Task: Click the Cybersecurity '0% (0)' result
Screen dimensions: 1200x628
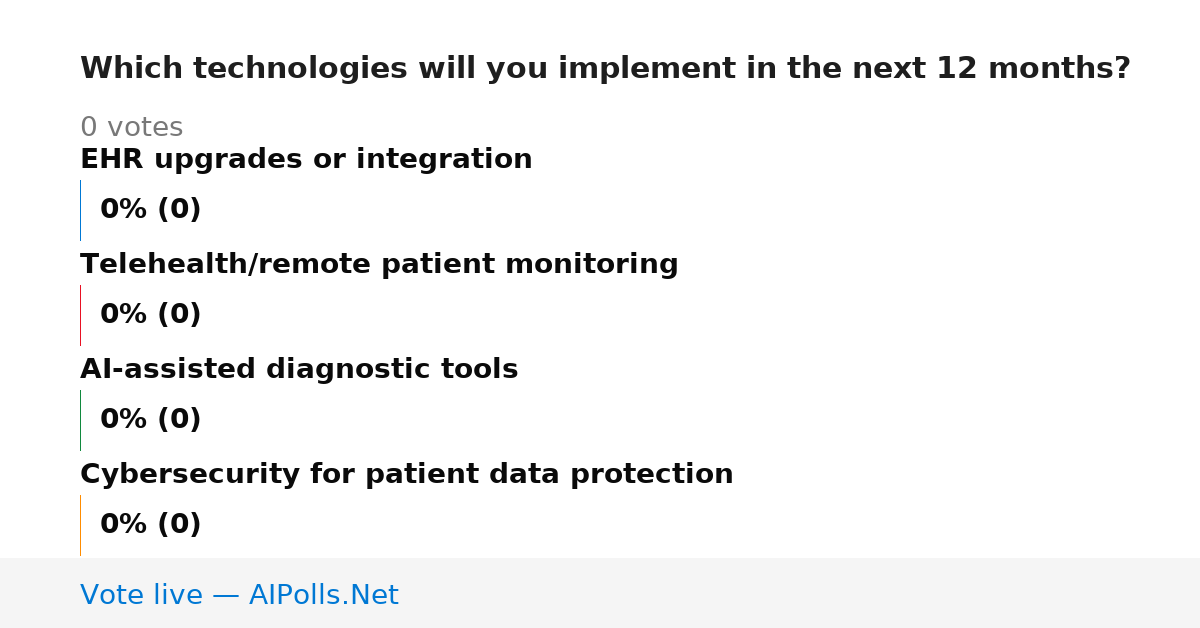Action: tap(150, 525)
